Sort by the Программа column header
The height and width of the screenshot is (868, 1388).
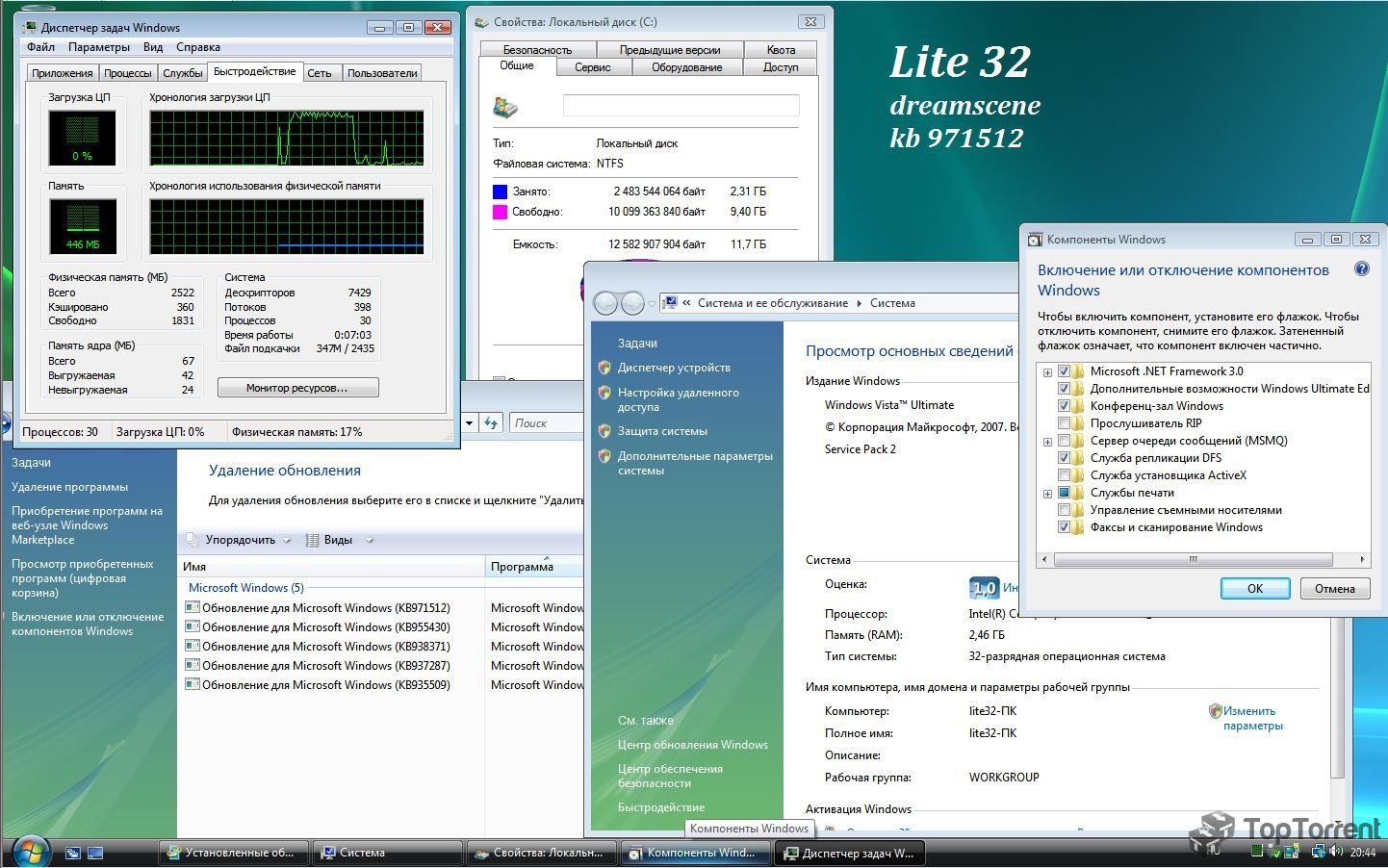pos(534,567)
